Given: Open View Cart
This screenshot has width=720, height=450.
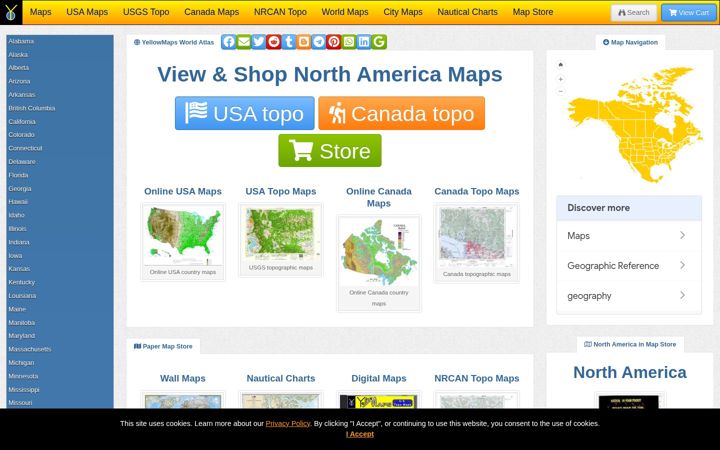Looking at the screenshot, I should [689, 12].
